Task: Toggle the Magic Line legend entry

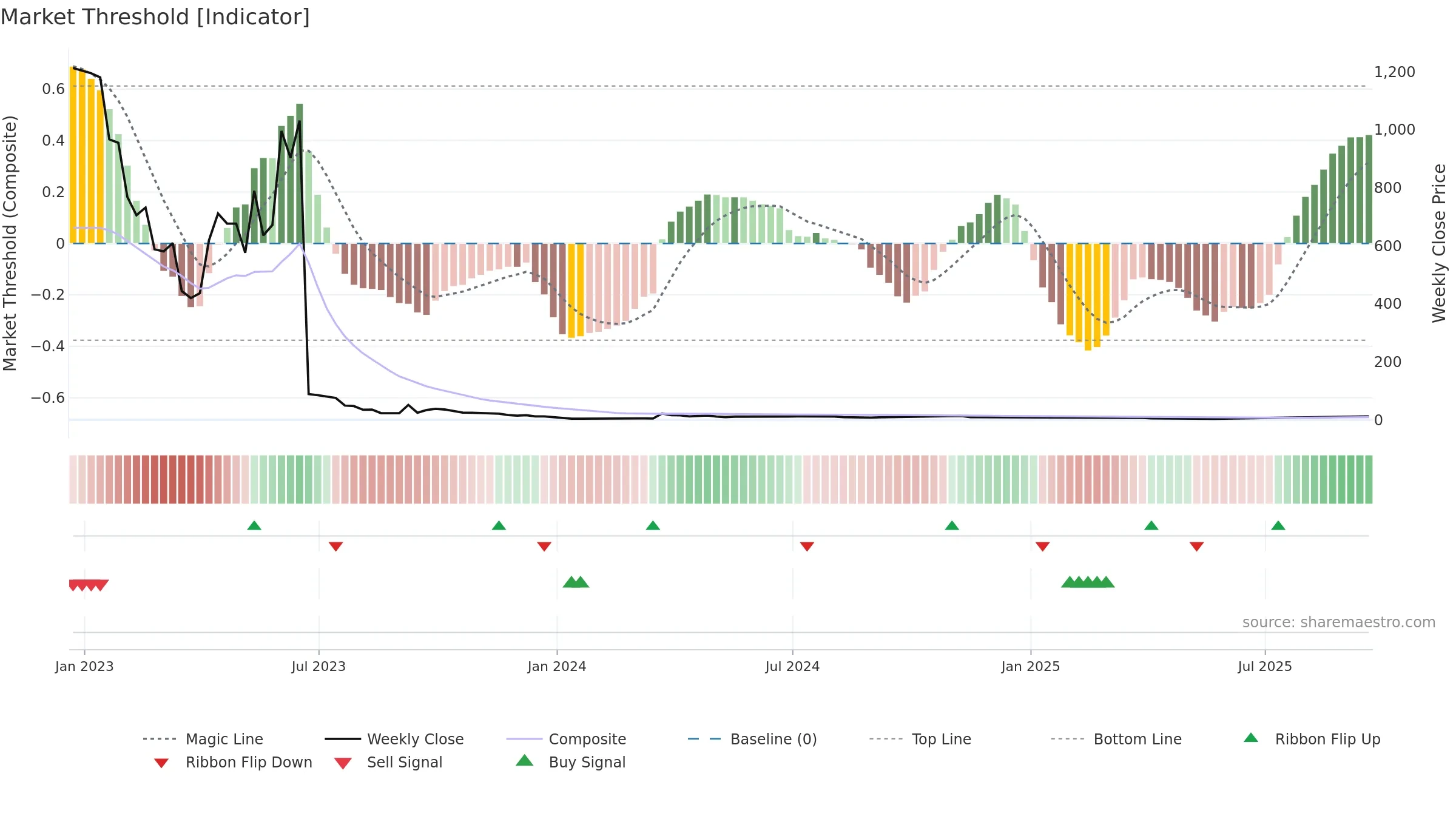Action: coord(203,739)
